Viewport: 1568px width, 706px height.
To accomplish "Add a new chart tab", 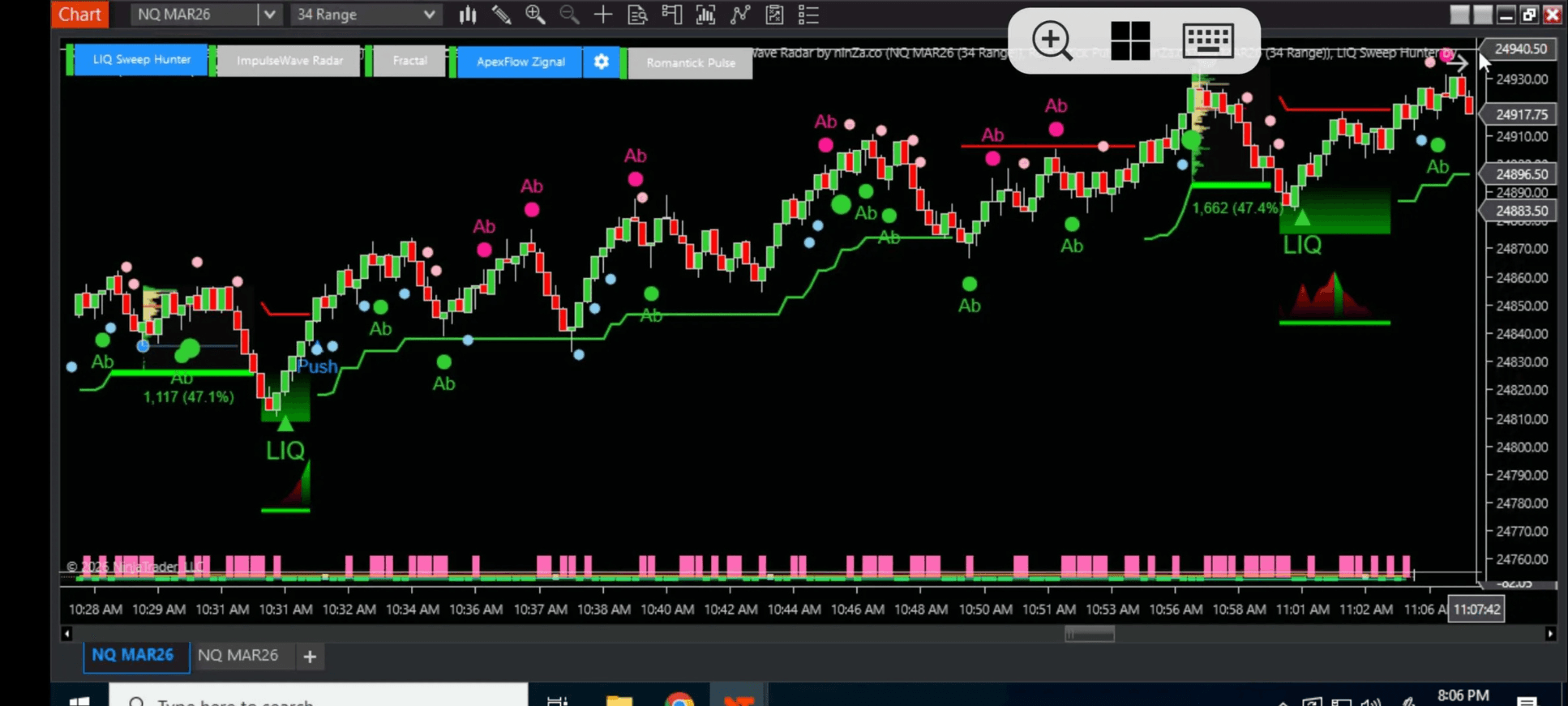I will click(x=310, y=657).
